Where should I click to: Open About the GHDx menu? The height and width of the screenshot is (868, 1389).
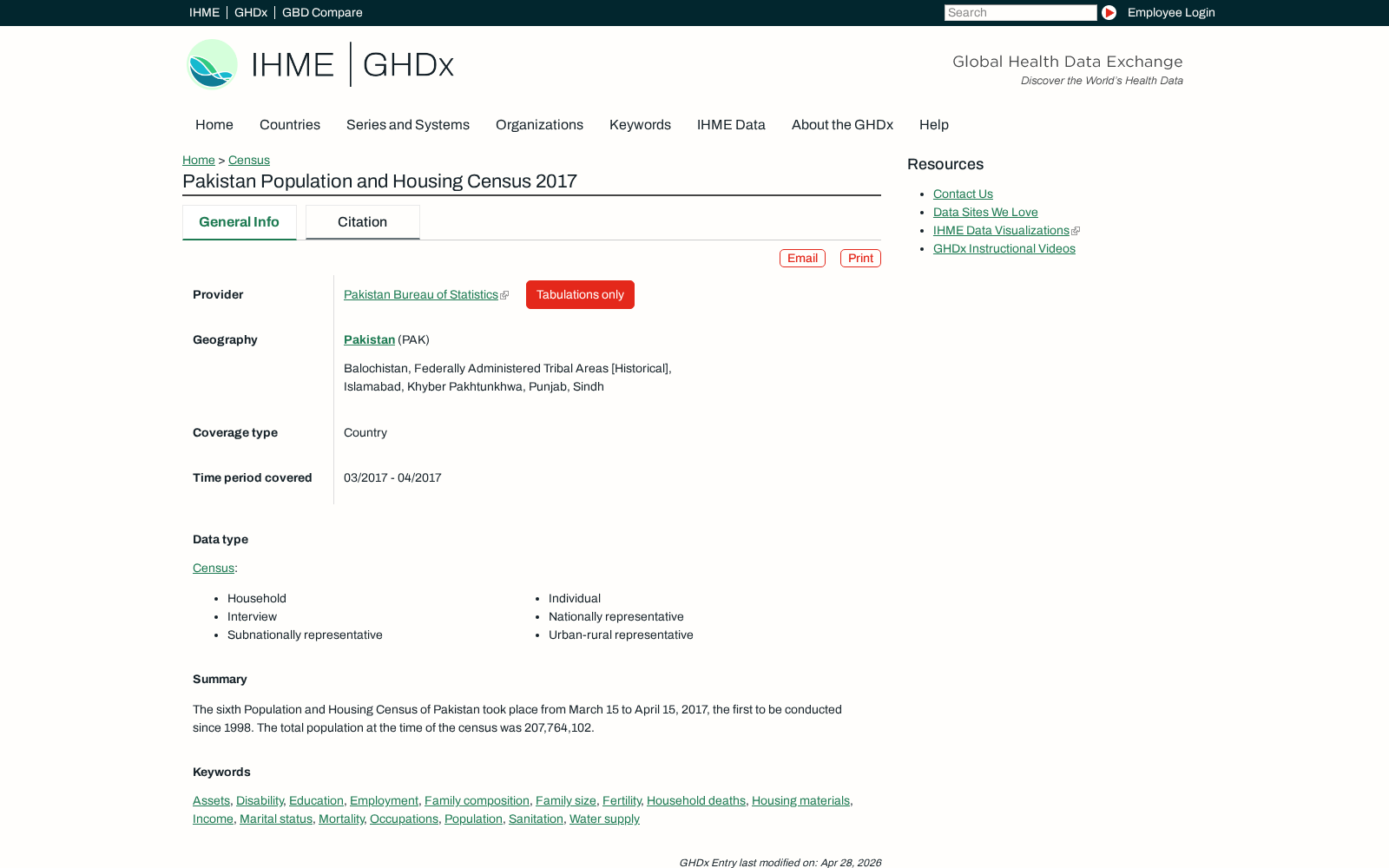[x=842, y=125]
